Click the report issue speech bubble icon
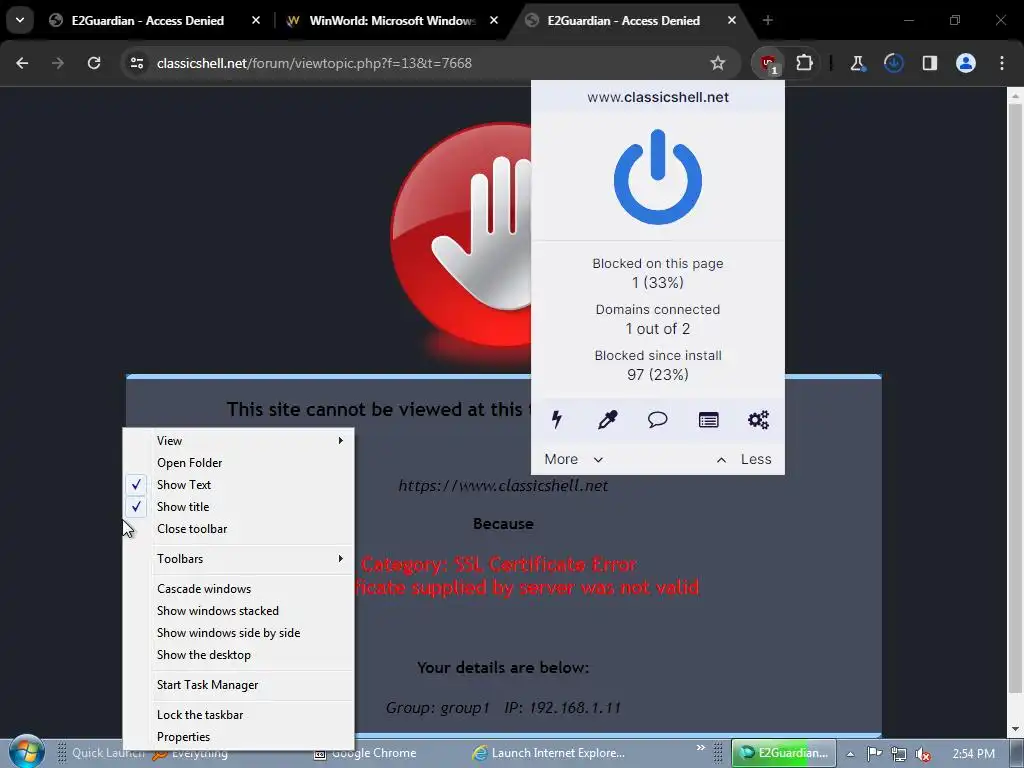Image resolution: width=1024 pixels, height=768 pixels. pyautogui.click(x=658, y=419)
